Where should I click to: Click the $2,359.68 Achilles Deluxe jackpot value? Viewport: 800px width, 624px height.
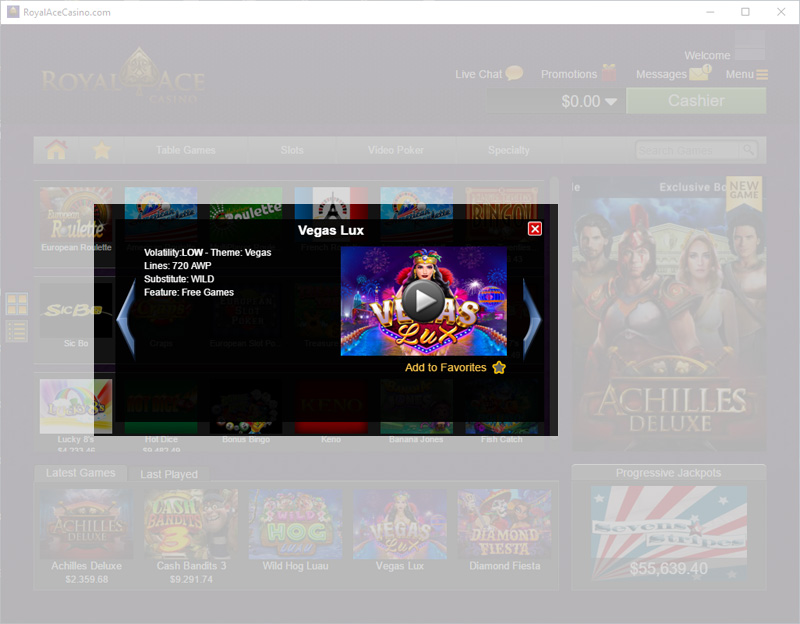tap(86, 579)
